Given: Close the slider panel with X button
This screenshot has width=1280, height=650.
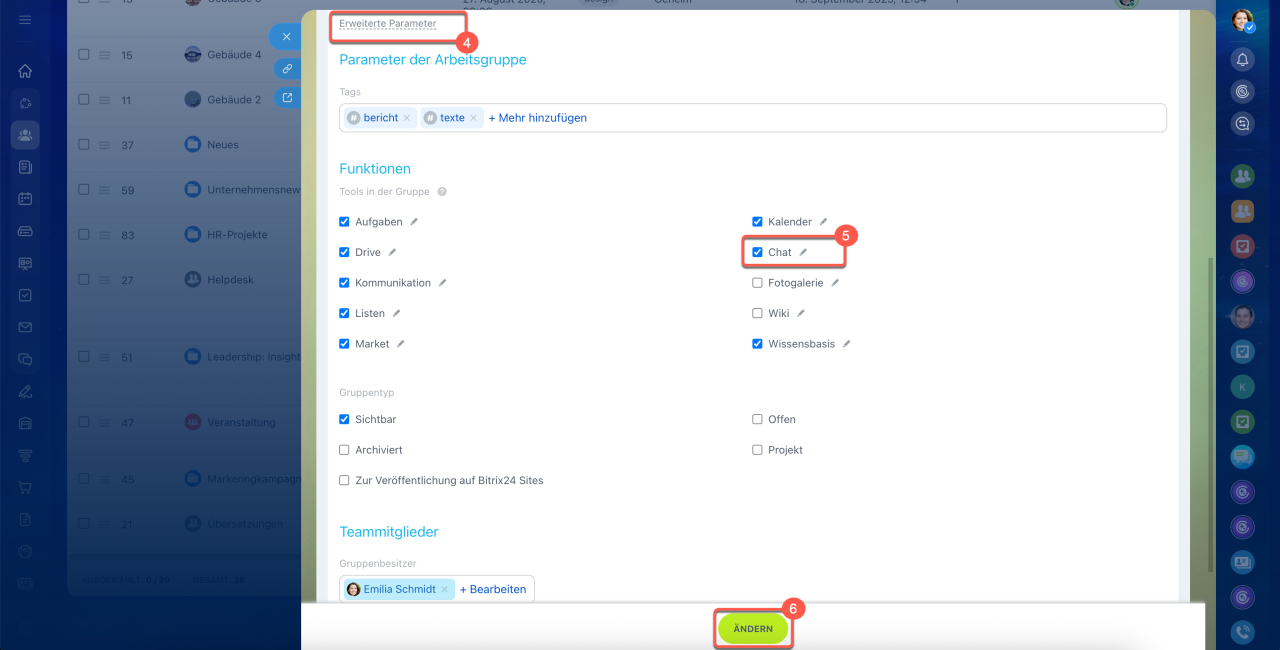Looking at the screenshot, I should click(x=286, y=37).
